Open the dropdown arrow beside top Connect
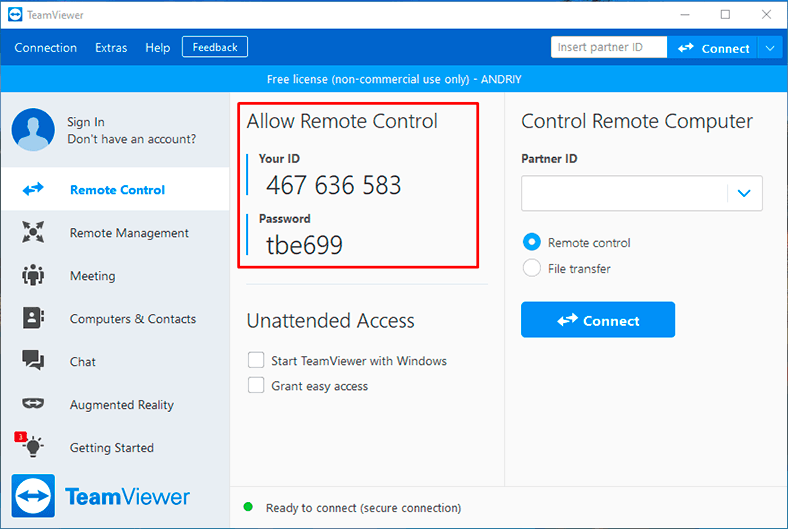Screen dimensions: 788x529 (770, 48)
